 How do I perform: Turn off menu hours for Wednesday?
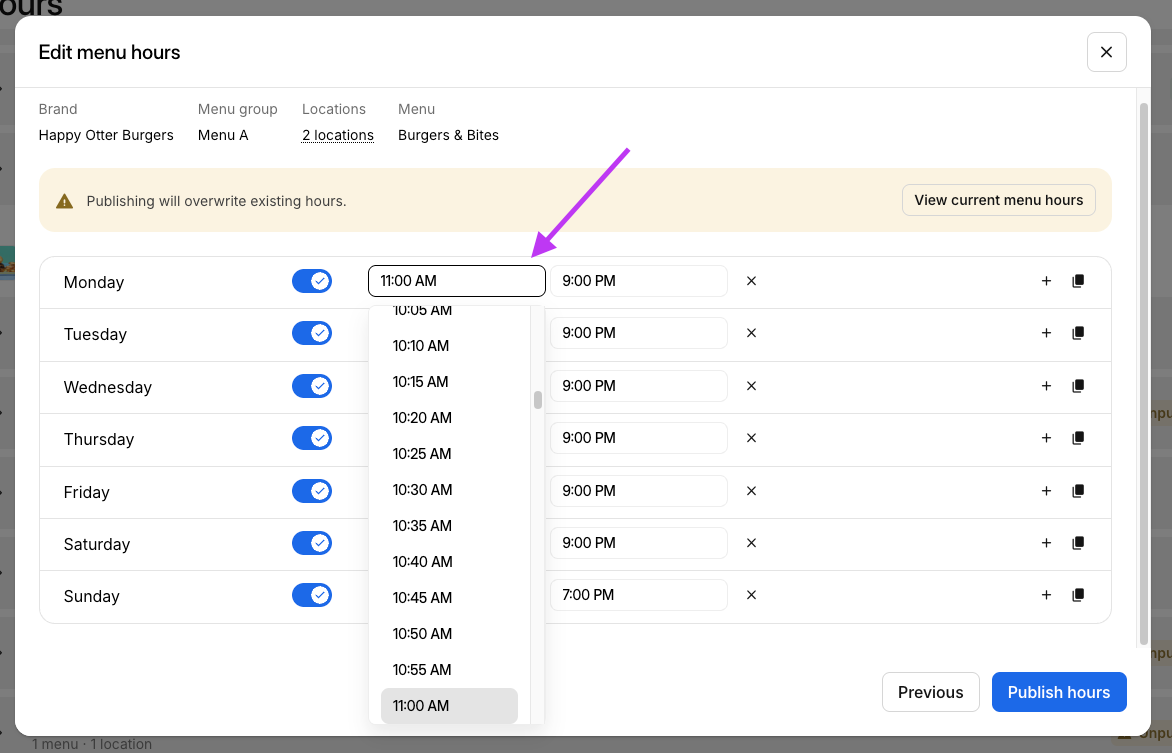312,386
